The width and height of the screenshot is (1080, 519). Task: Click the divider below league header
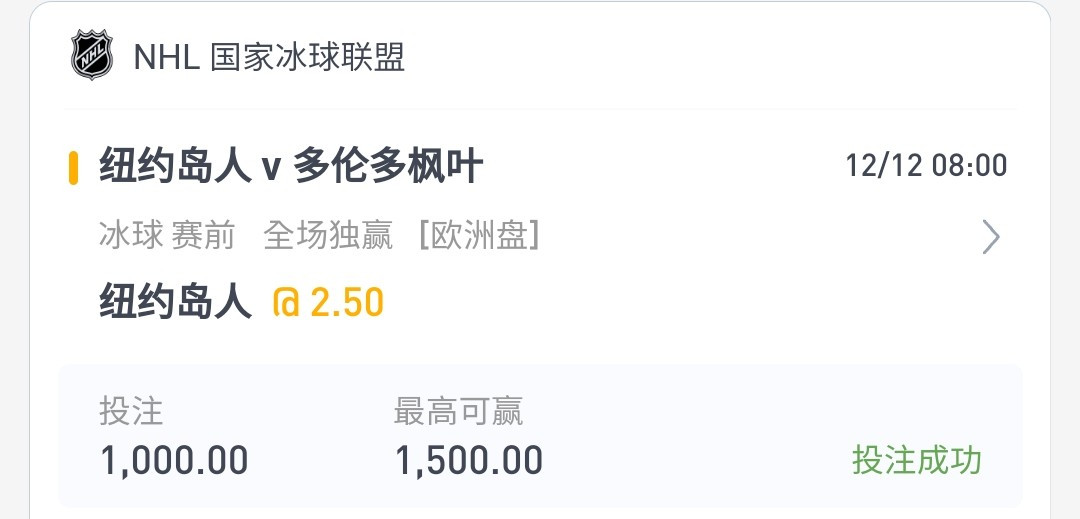pos(540,109)
